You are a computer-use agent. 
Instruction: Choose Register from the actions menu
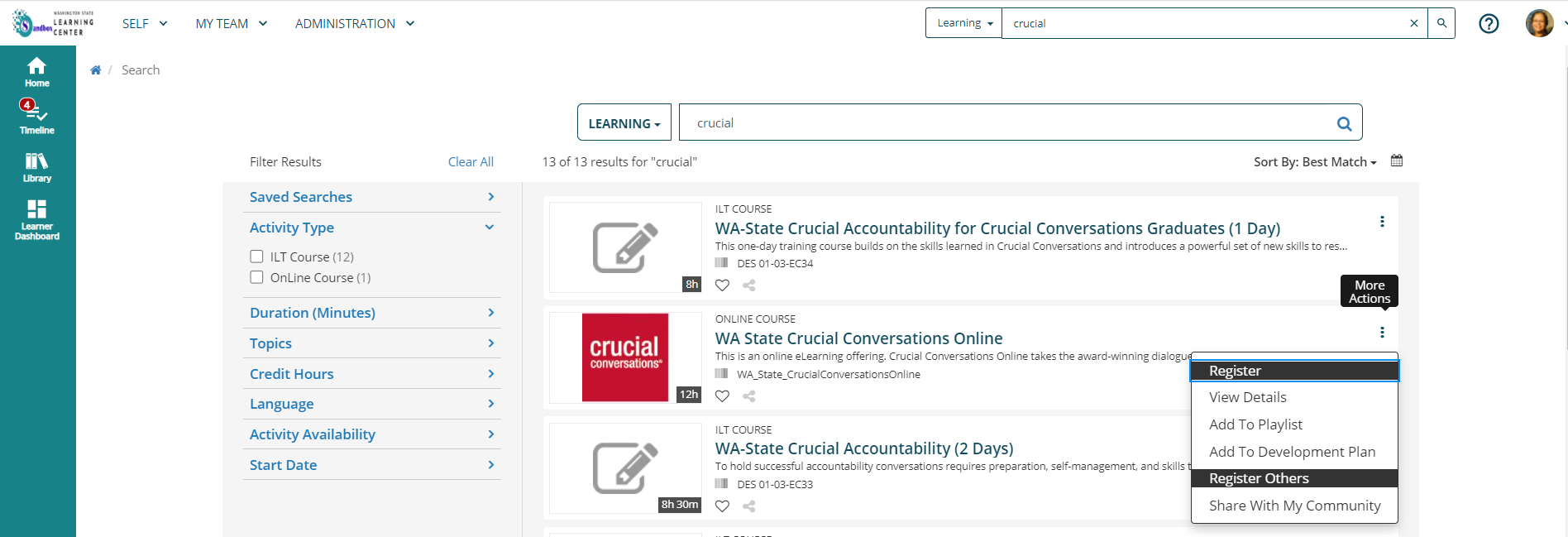coord(1294,371)
